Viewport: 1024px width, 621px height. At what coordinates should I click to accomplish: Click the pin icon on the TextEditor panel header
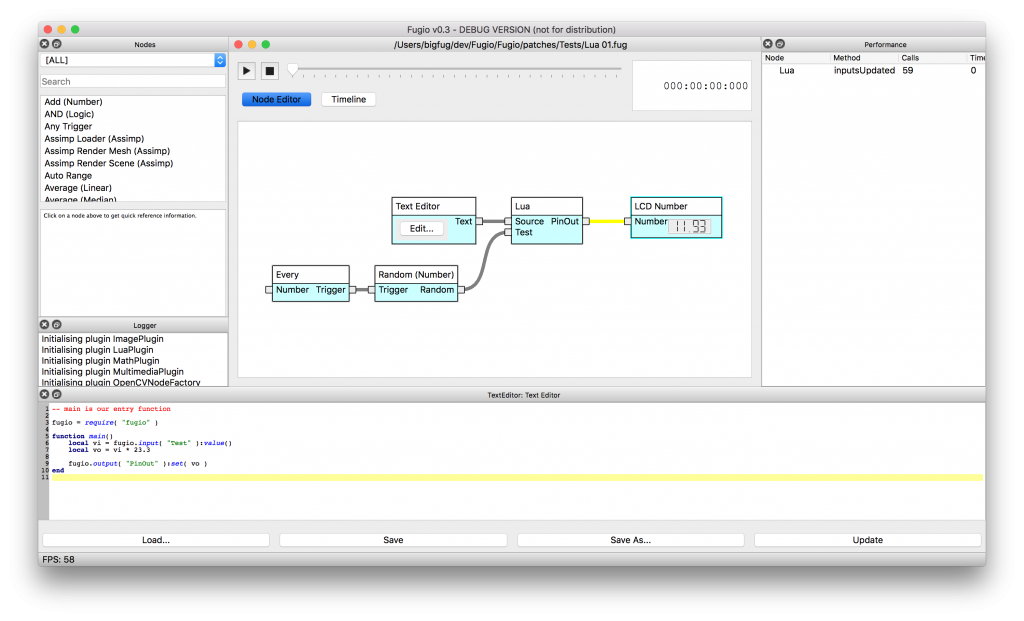tap(55, 394)
